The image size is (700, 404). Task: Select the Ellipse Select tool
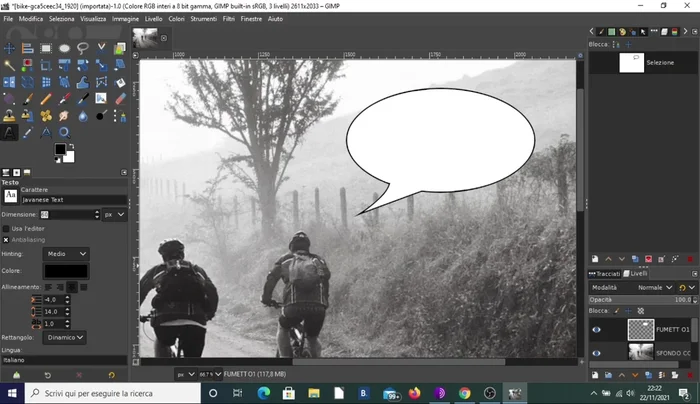[64, 48]
